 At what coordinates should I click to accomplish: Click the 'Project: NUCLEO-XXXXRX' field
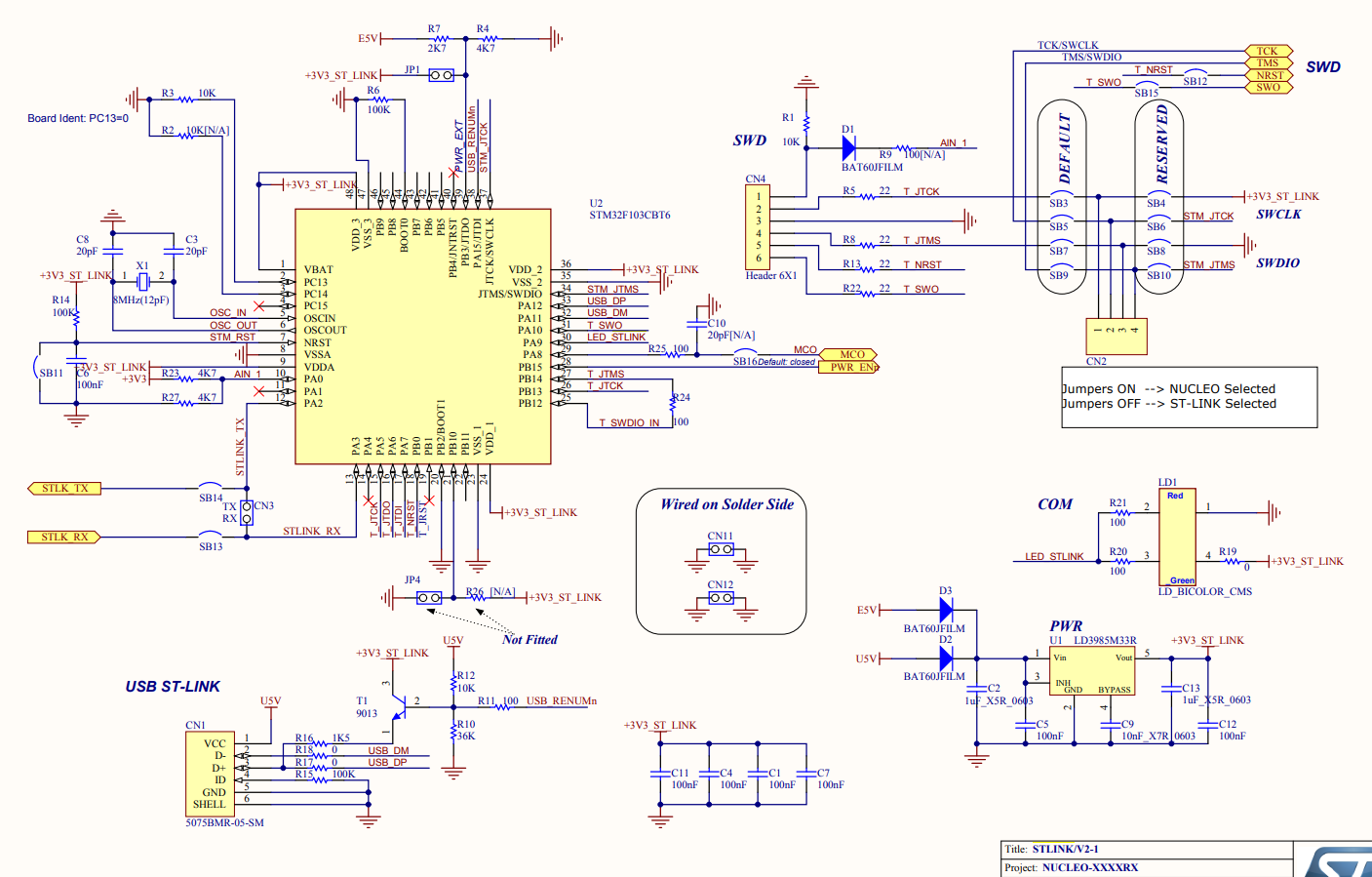(x=1071, y=867)
